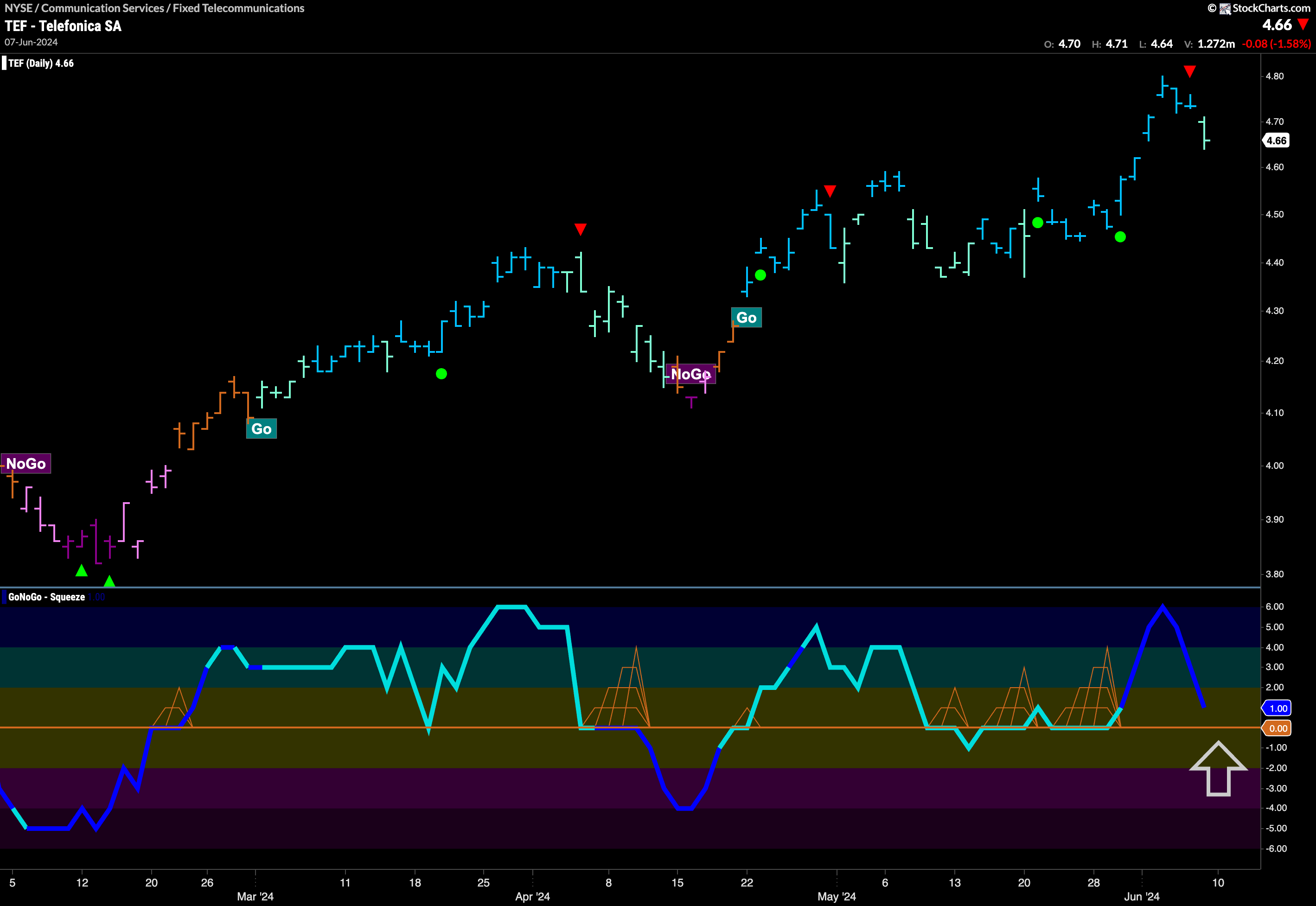1316x906 pixels.
Task: Click the current price tag 4.66 on price axis
Action: 1276,141
